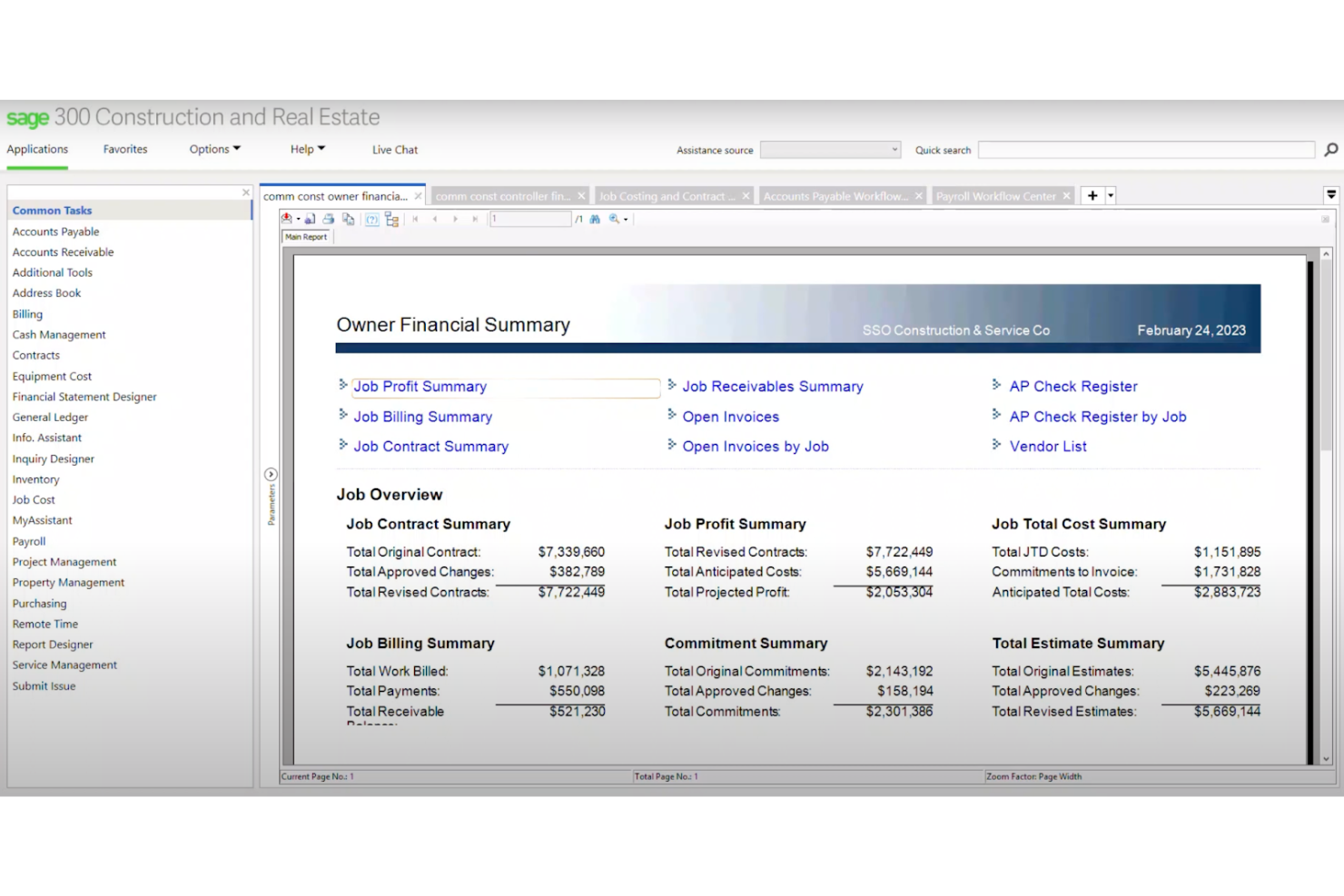
Task: Open the Job Receivables Summary link
Action: (x=773, y=387)
